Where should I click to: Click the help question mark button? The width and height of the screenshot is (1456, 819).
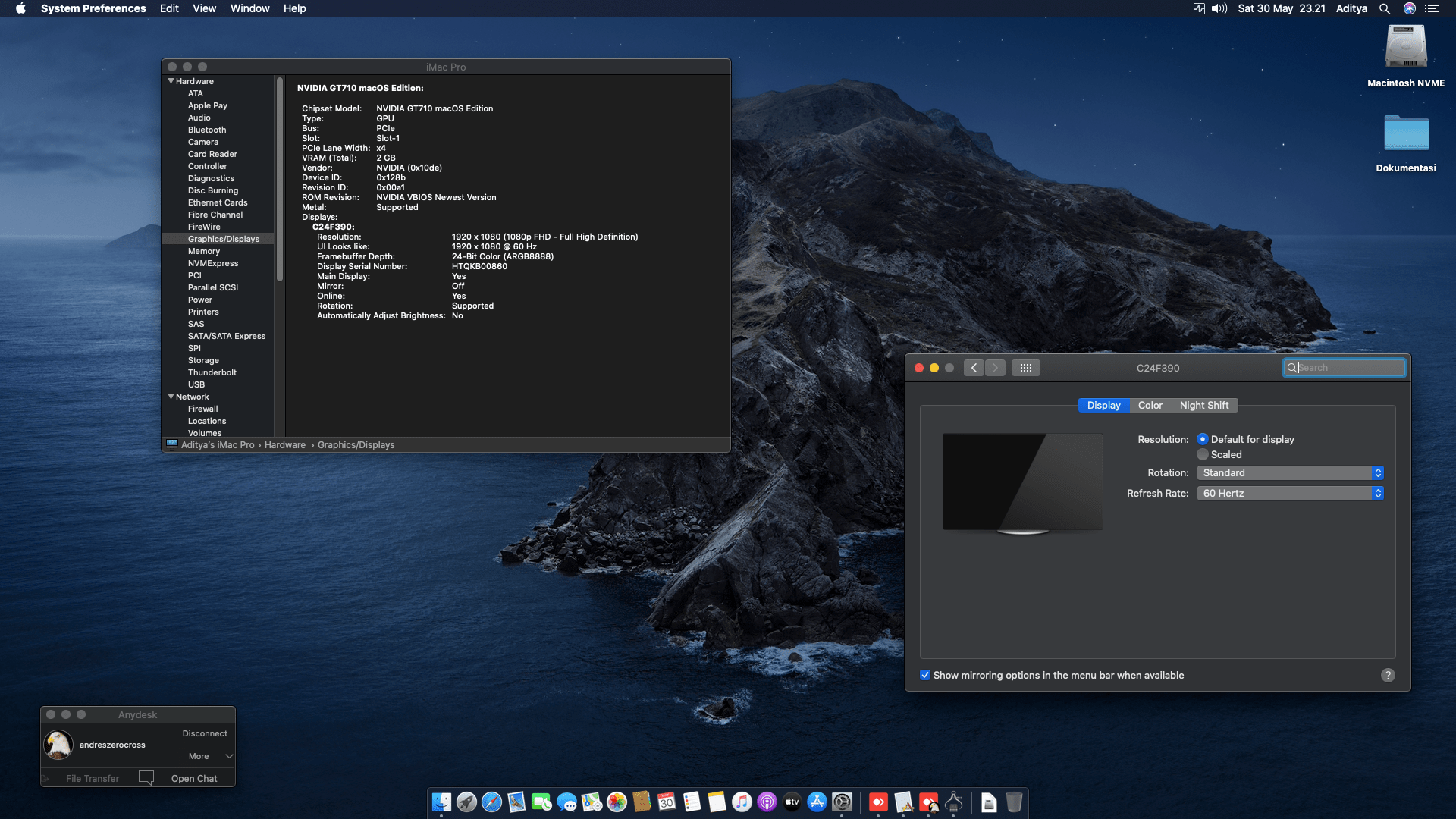pos(1388,675)
